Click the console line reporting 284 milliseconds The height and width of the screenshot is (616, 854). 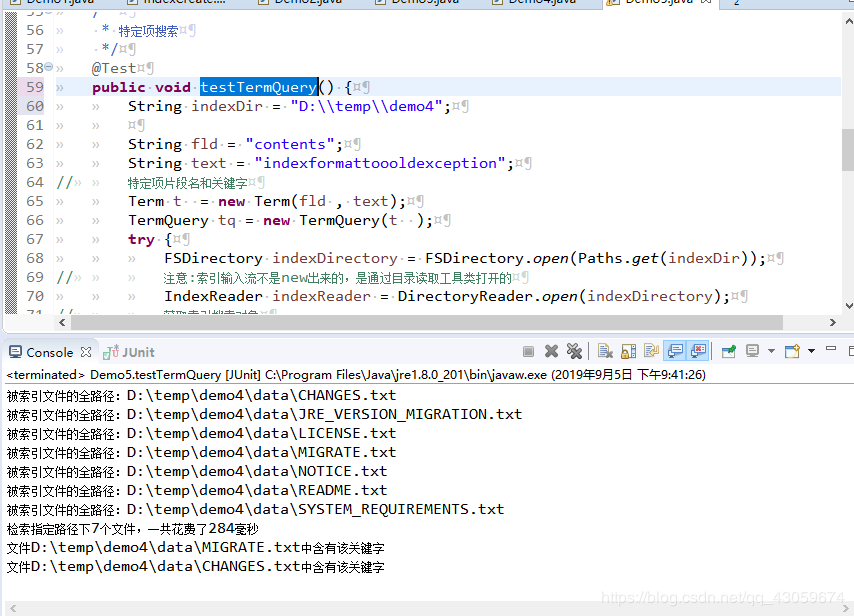point(132,529)
